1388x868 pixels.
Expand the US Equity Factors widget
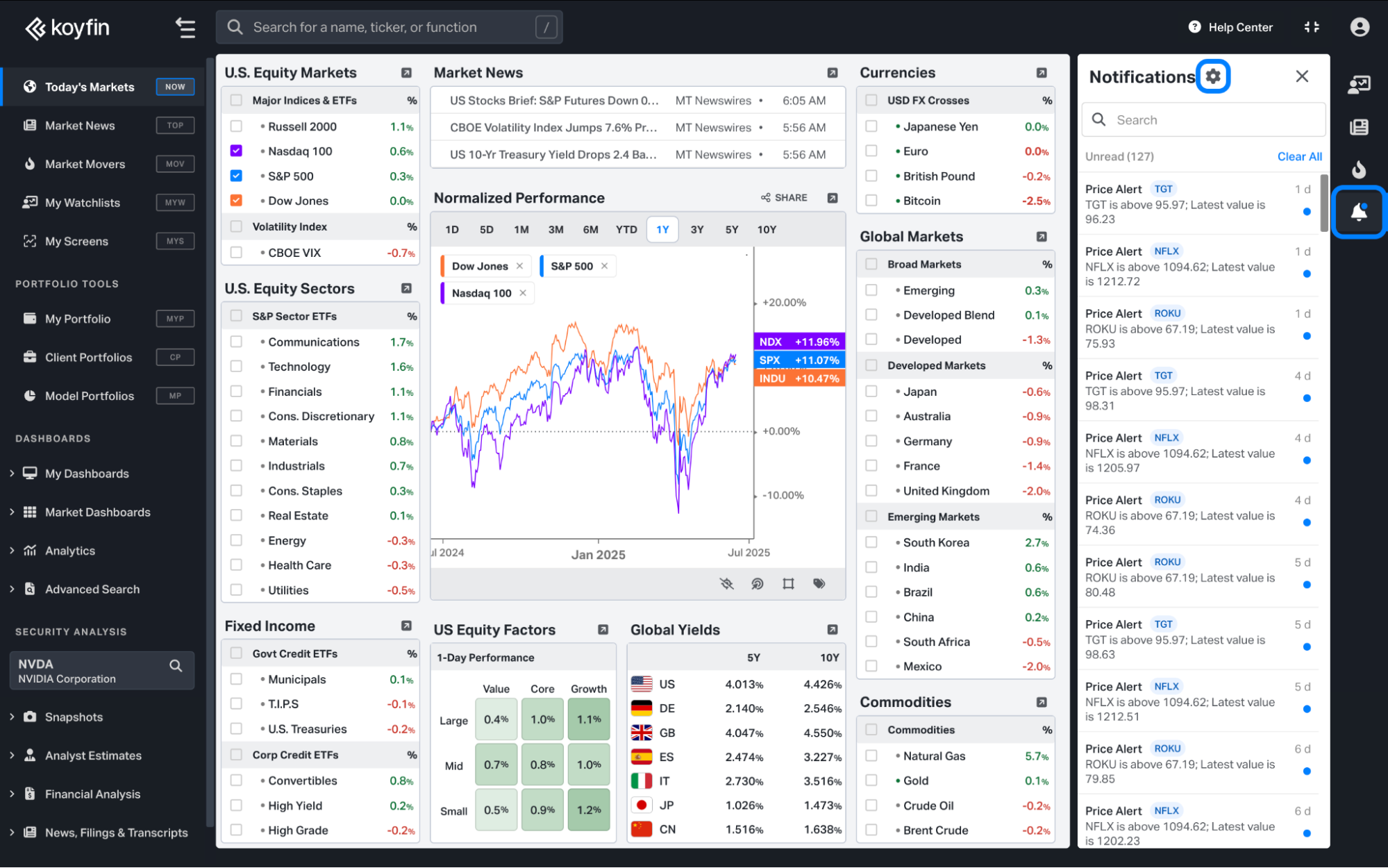pyautogui.click(x=603, y=630)
